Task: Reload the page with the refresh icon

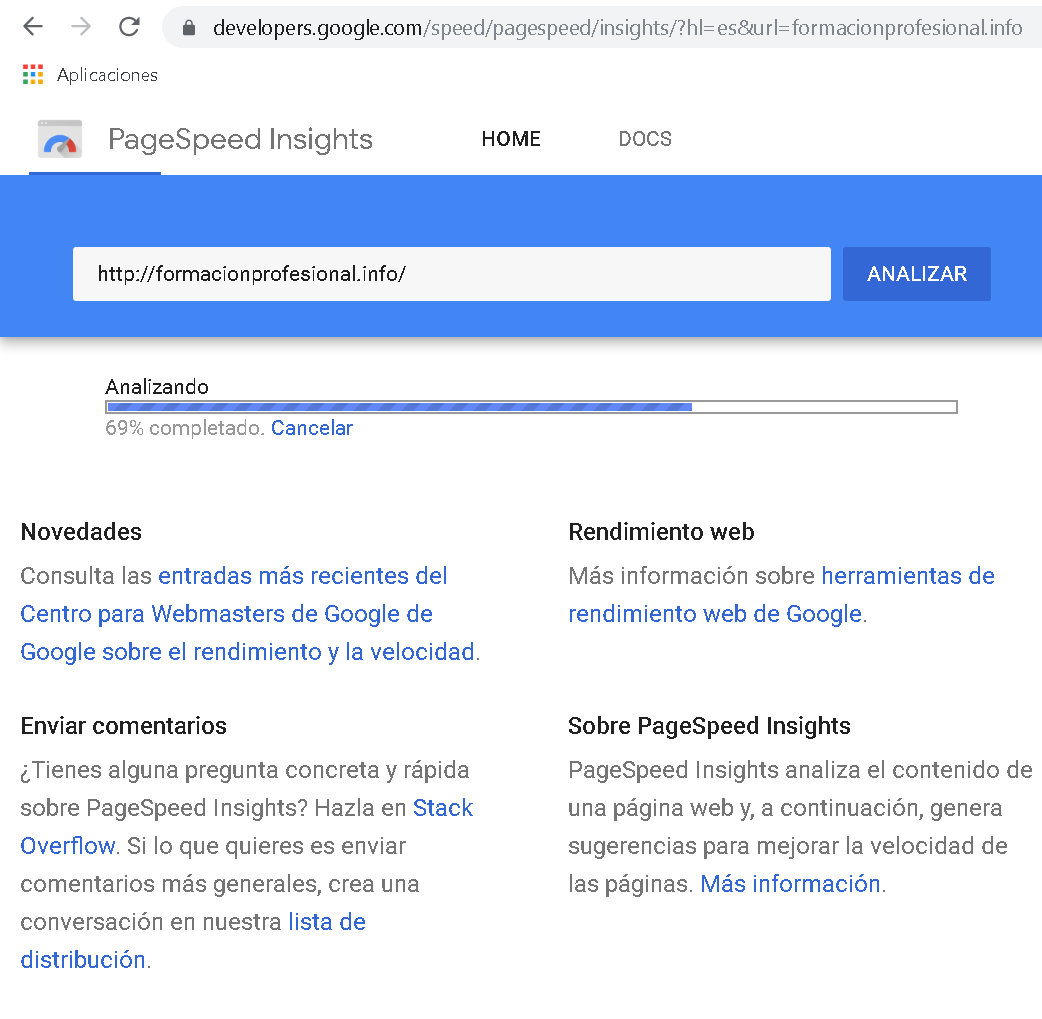Action: pyautogui.click(x=130, y=27)
